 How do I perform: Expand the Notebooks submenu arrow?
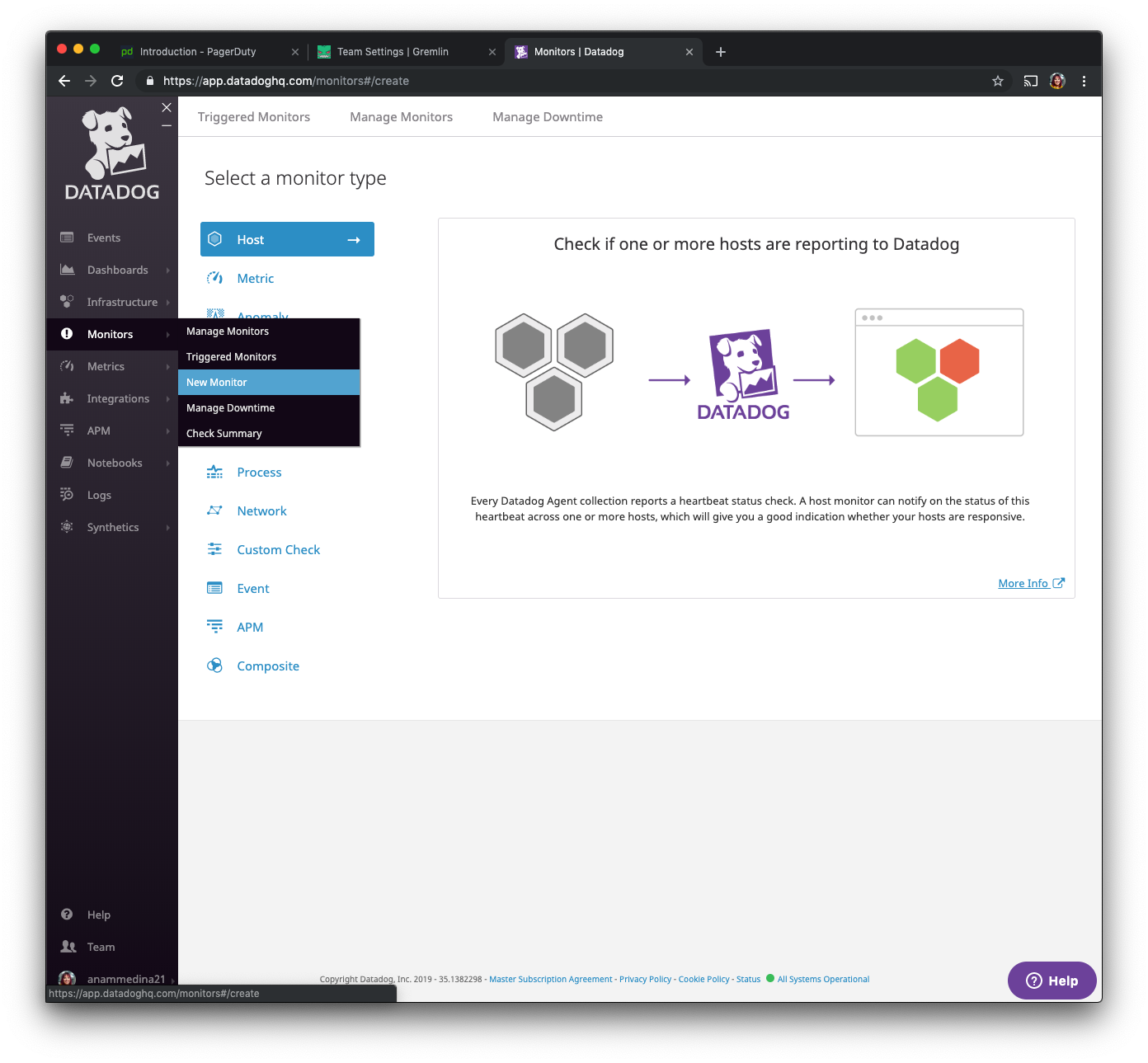tap(167, 463)
